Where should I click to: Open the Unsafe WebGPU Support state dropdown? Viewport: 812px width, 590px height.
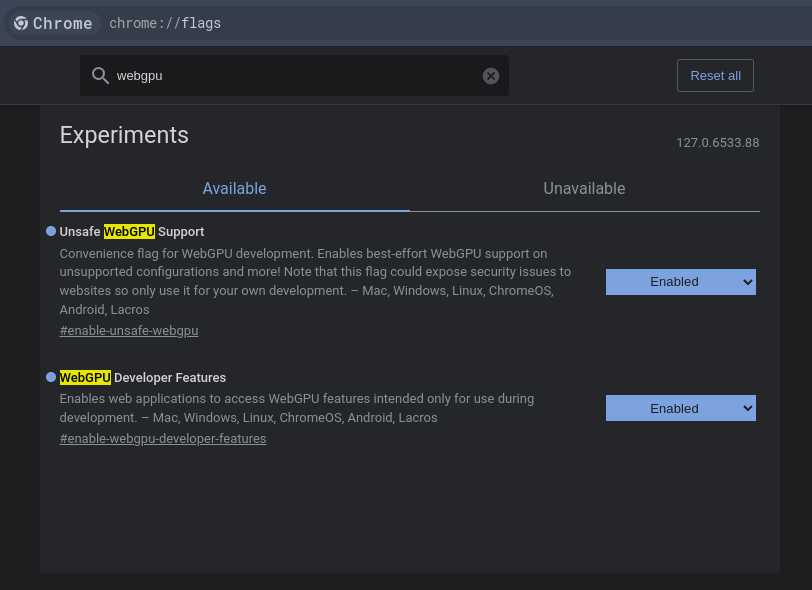pos(680,282)
